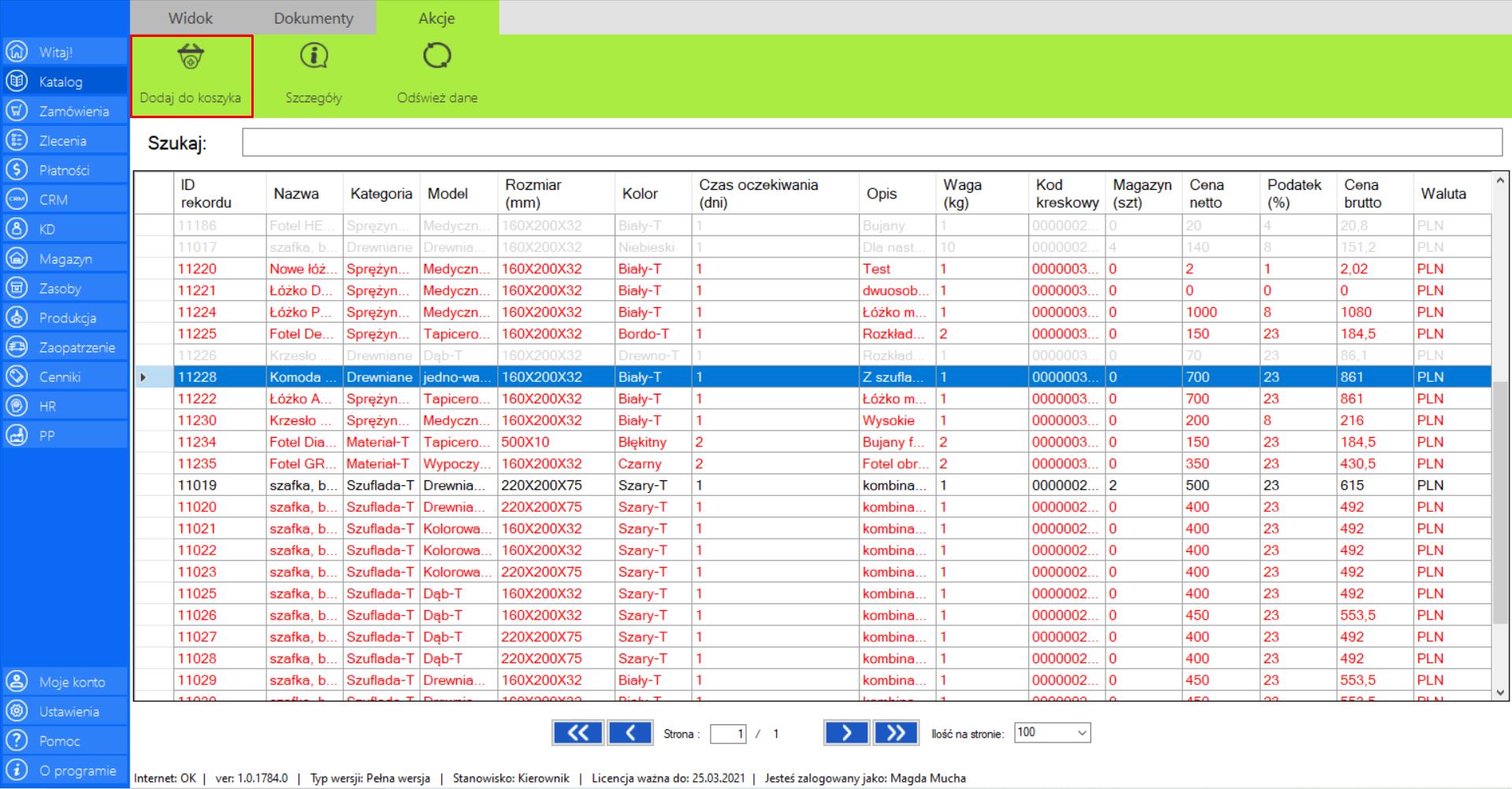Open Szczegóły info icon

point(314,57)
